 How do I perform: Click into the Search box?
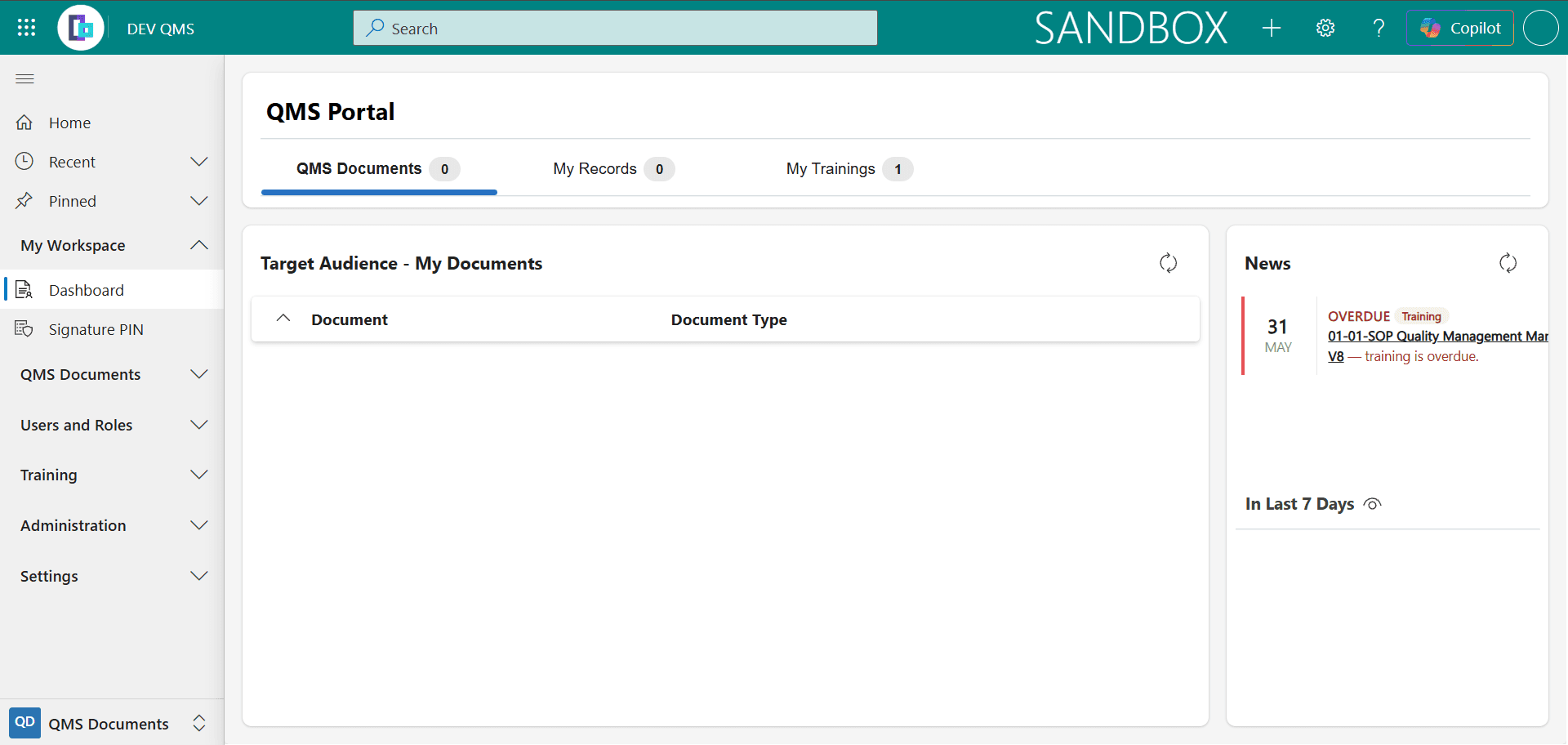(615, 28)
